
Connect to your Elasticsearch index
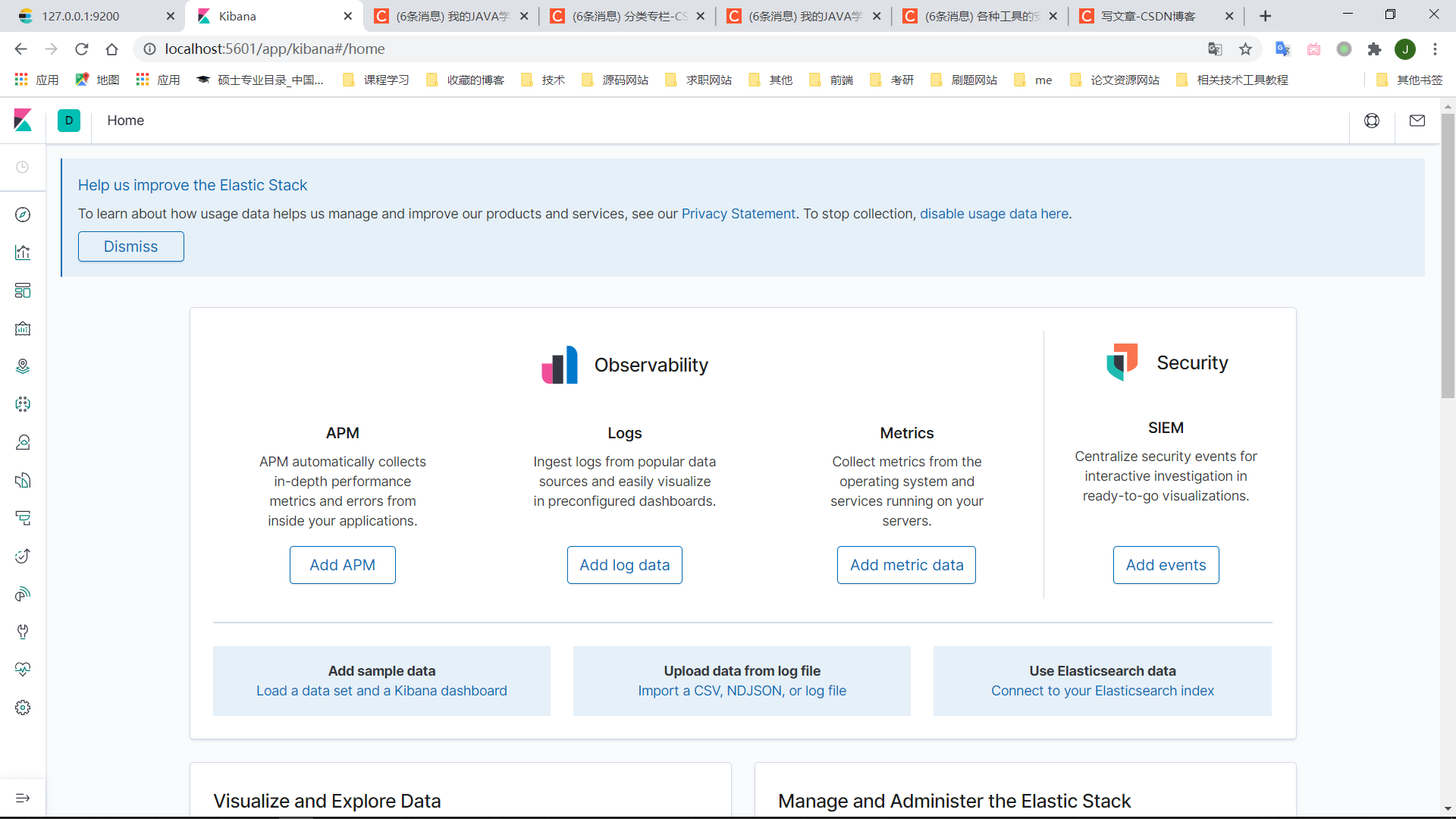1102,691
